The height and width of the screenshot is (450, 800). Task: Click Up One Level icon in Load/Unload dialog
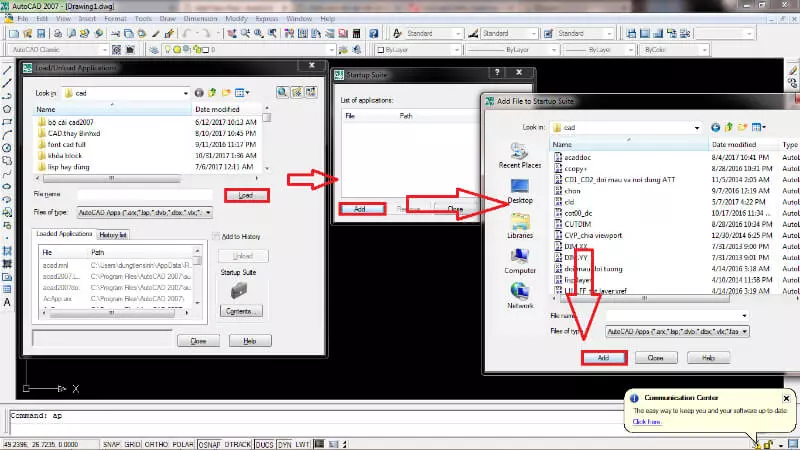pos(212,93)
